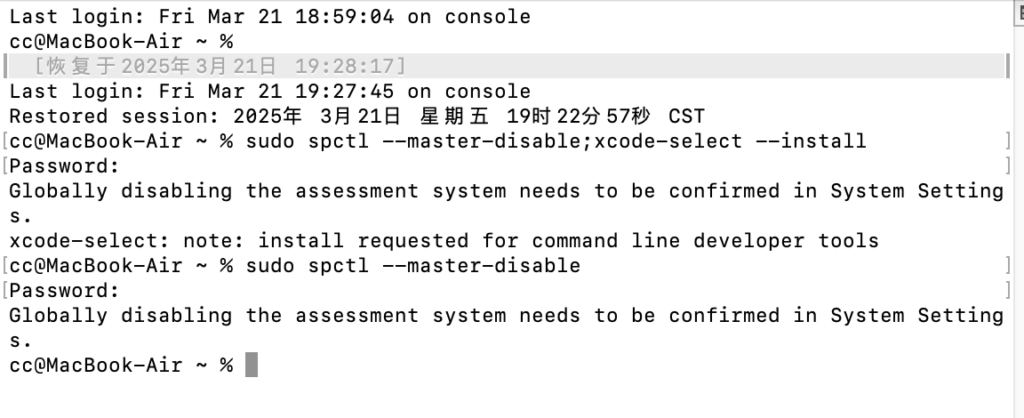Click the text 'xcode-select: note: install requested' line
Image resolution: width=1024 pixels, height=418 pixels.
444,241
